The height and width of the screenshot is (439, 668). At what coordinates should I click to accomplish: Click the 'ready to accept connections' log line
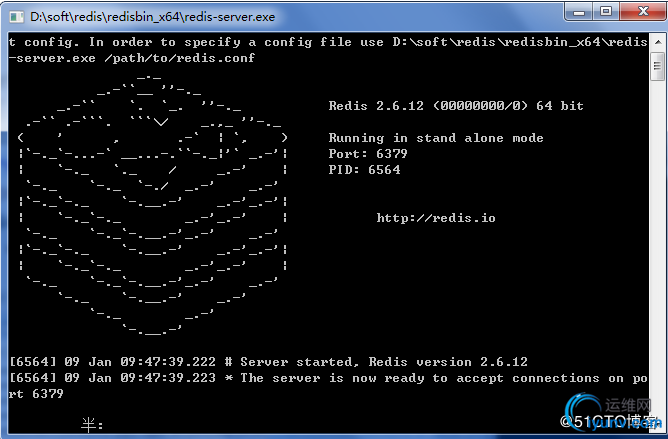(328, 378)
